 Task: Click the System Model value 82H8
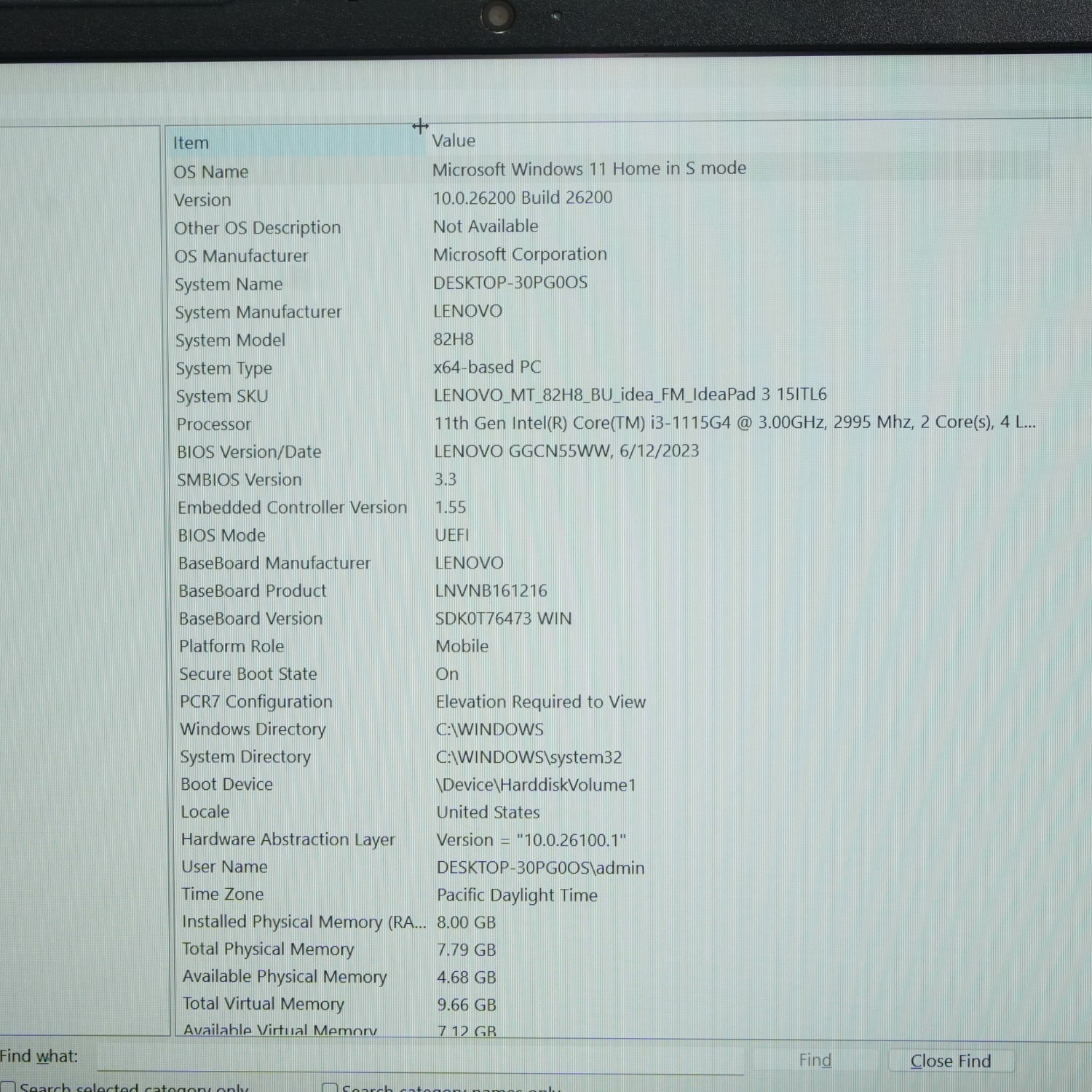tap(454, 339)
